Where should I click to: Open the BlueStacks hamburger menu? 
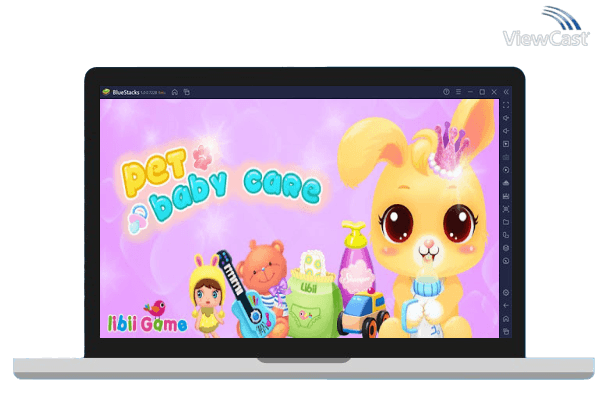click(458, 92)
